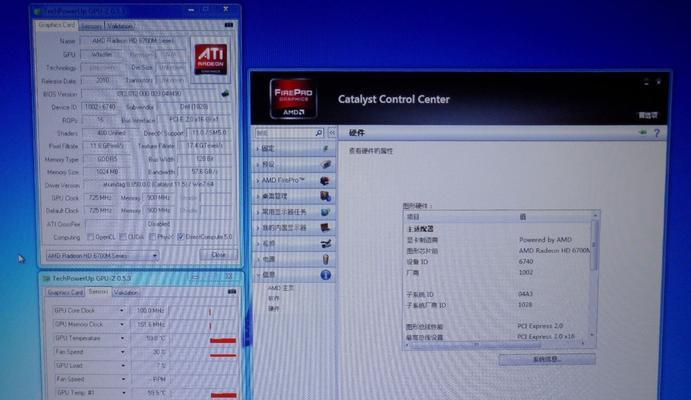This screenshot has height=400, width=691.
Task: Open the 桌面管理 desktop management section
Action: point(293,196)
